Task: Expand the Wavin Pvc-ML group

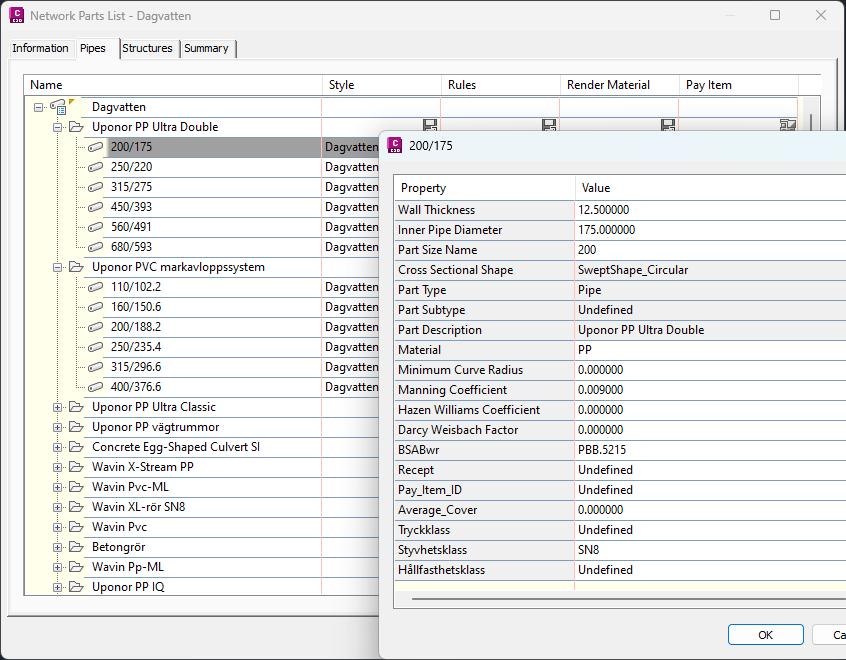Action: tap(57, 487)
